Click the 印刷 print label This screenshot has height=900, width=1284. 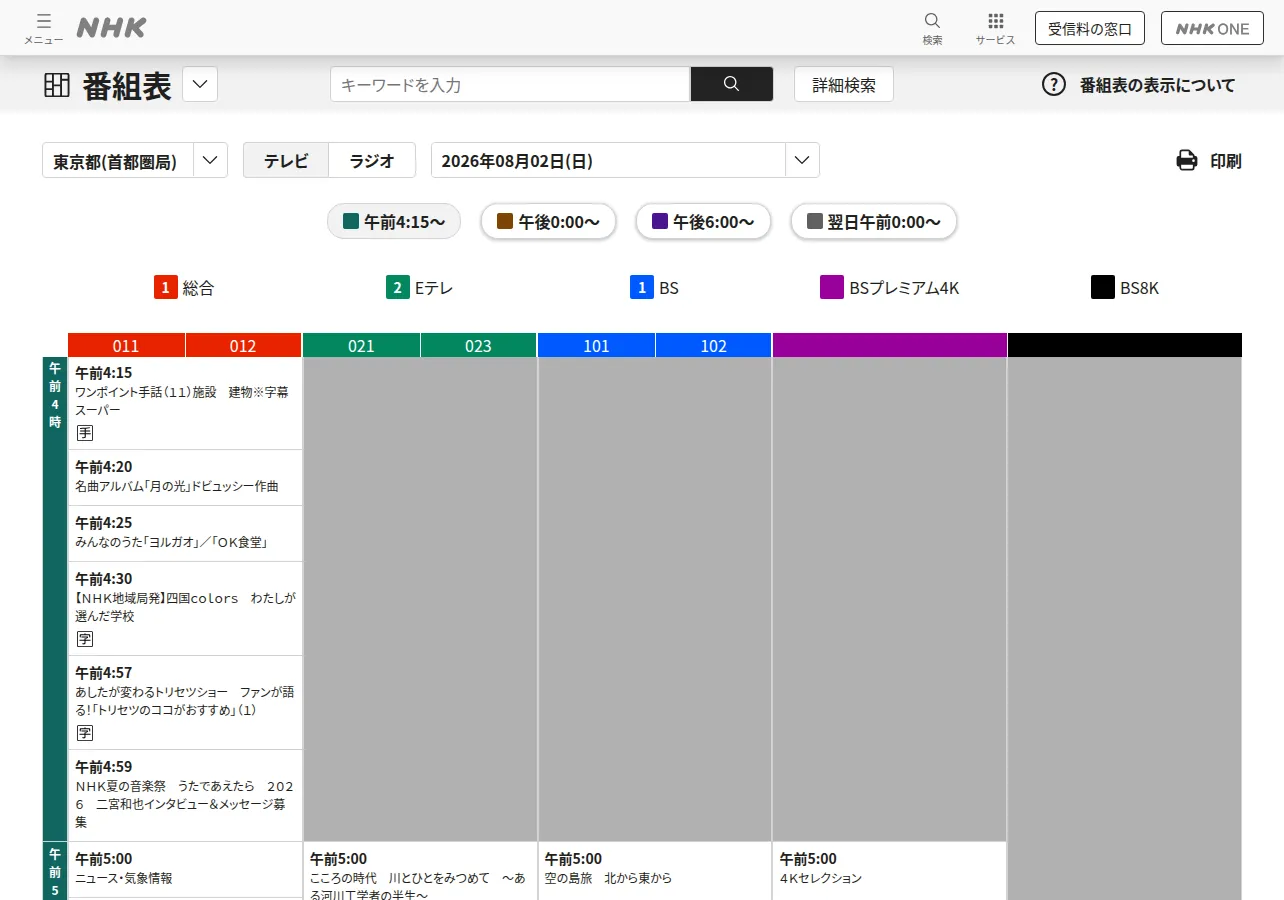pyautogui.click(x=1226, y=160)
